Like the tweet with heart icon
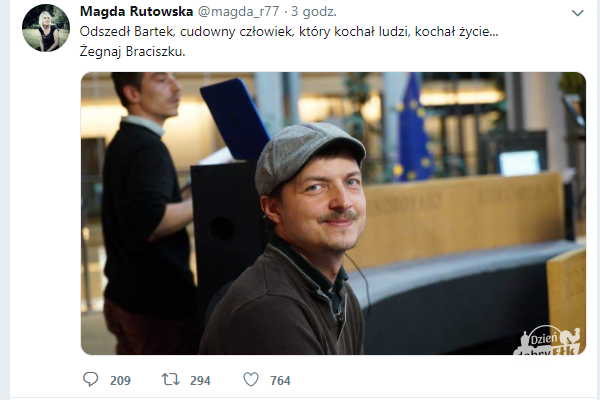Viewport: 600px width, 400px height. [251, 379]
